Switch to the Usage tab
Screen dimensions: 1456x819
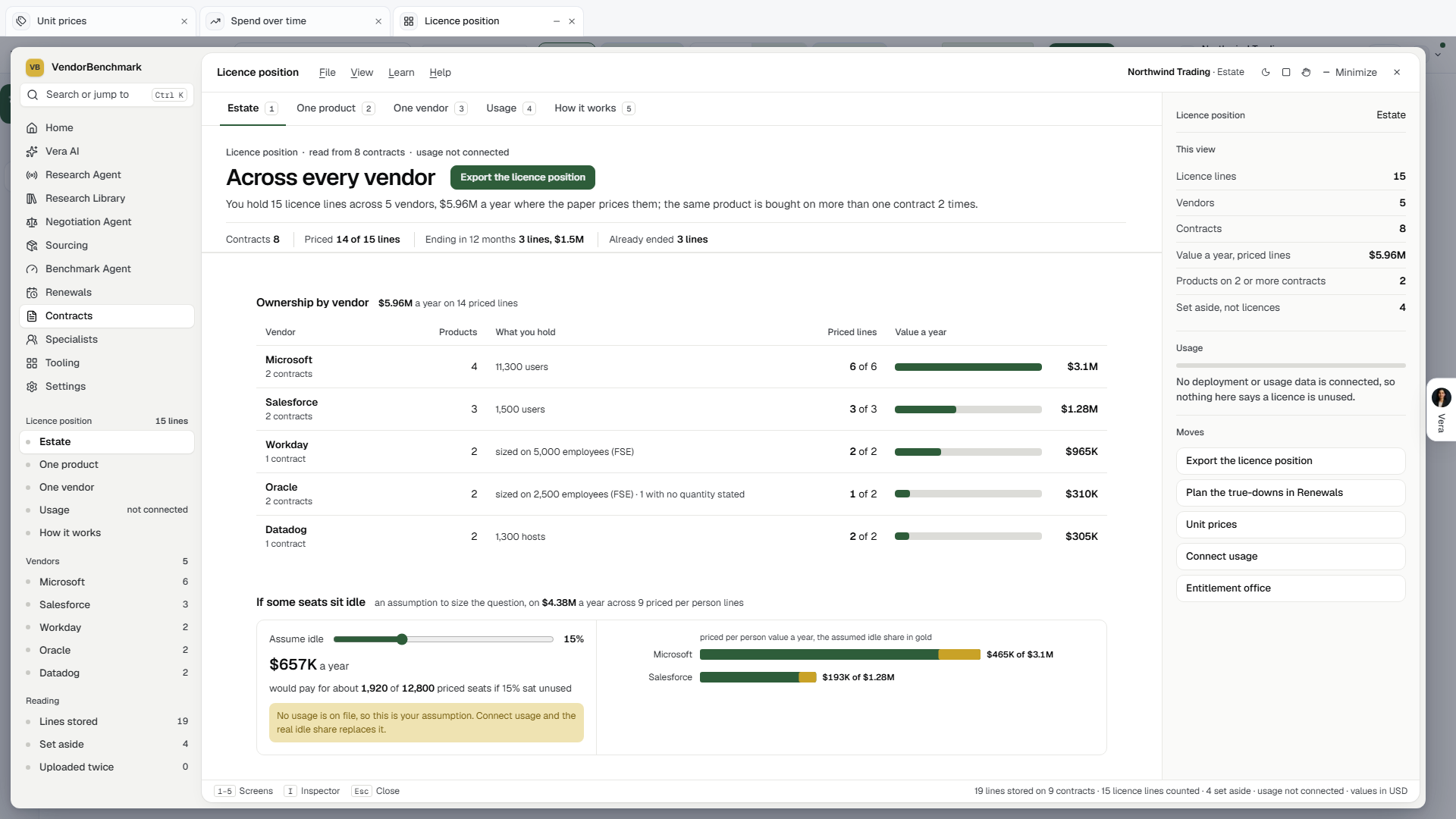click(x=510, y=108)
